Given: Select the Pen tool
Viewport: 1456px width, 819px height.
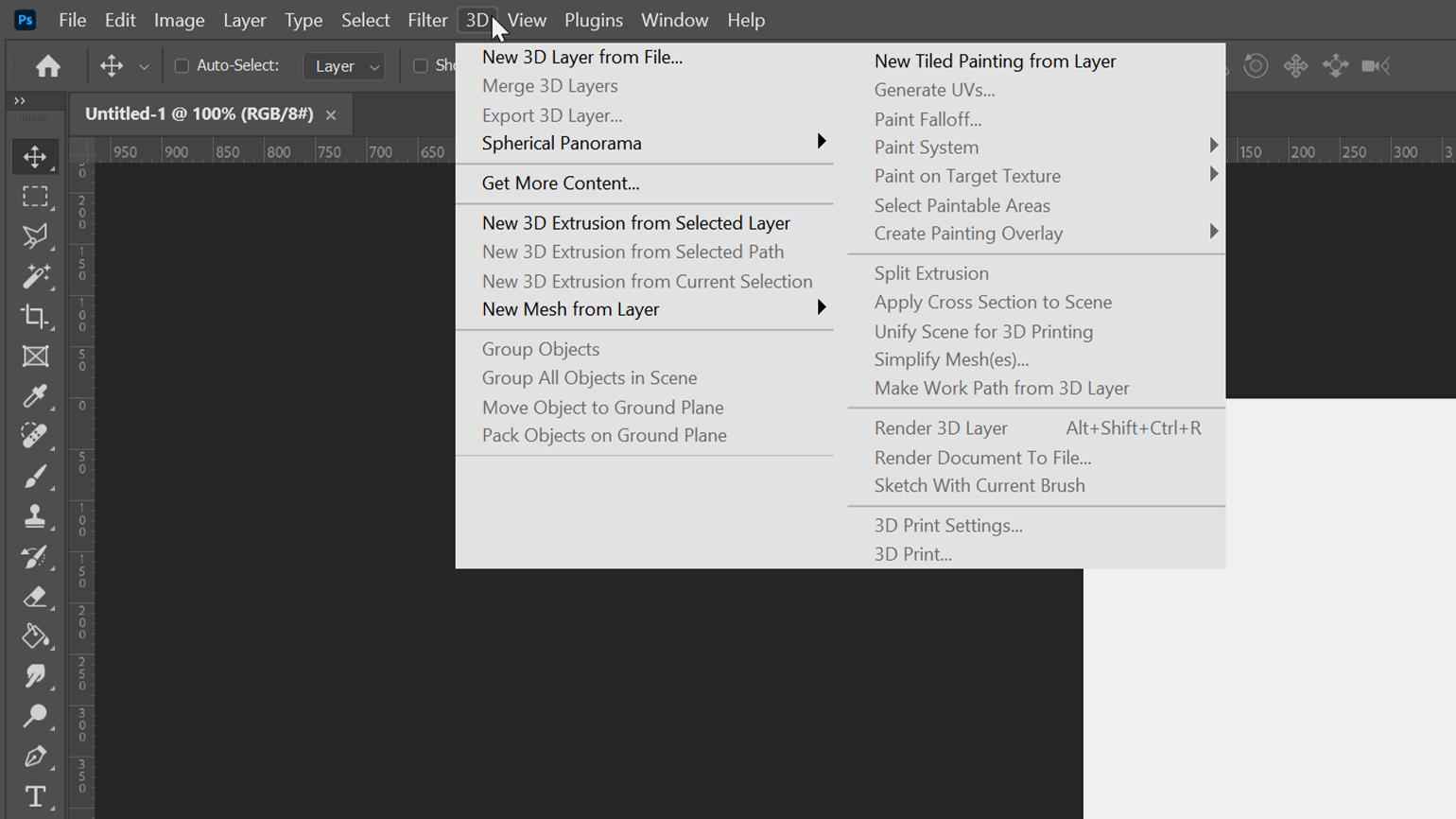Looking at the screenshot, I should (35, 756).
